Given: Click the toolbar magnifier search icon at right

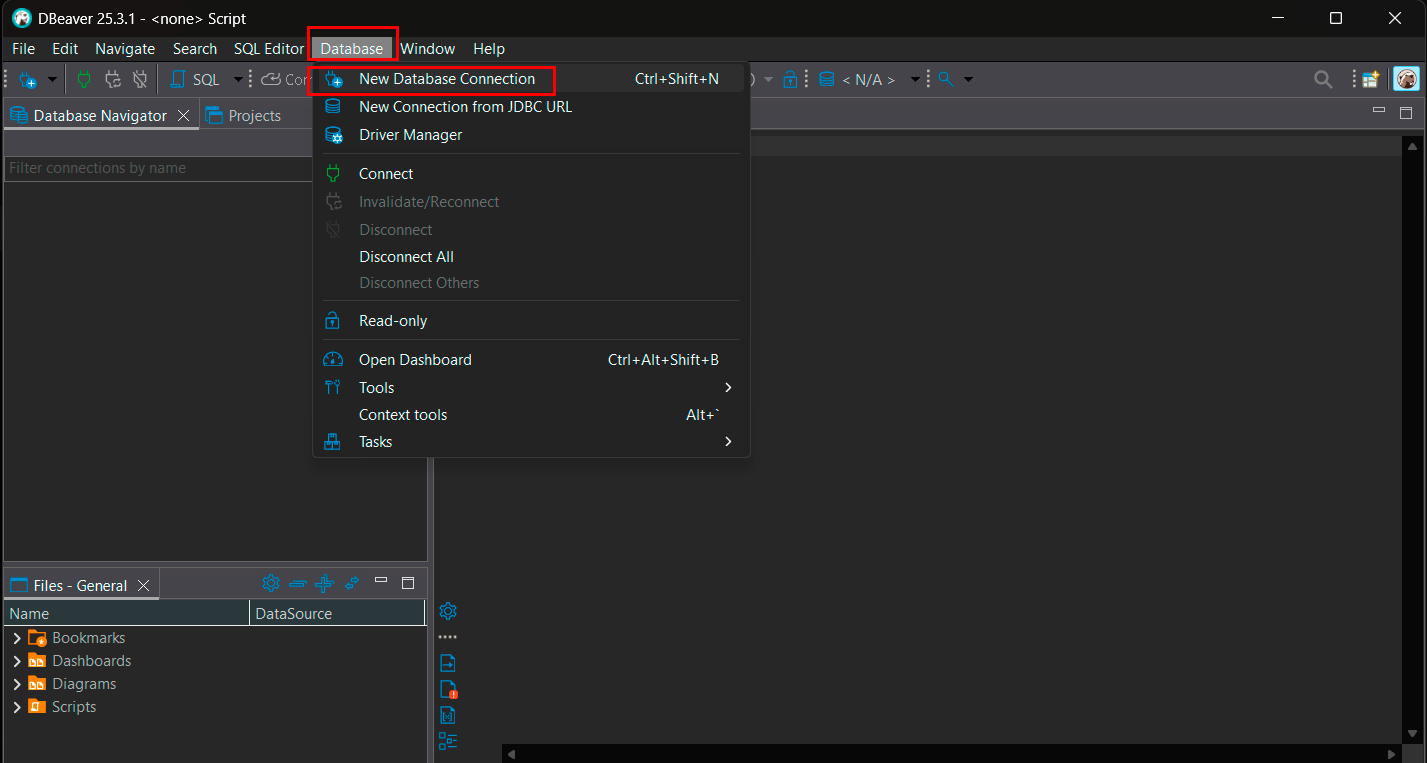Looking at the screenshot, I should [x=1322, y=80].
